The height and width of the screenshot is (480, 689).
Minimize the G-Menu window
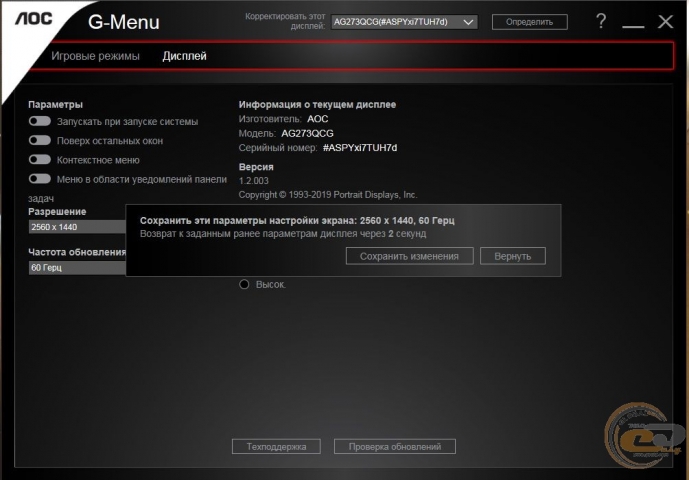click(x=633, y=26)
